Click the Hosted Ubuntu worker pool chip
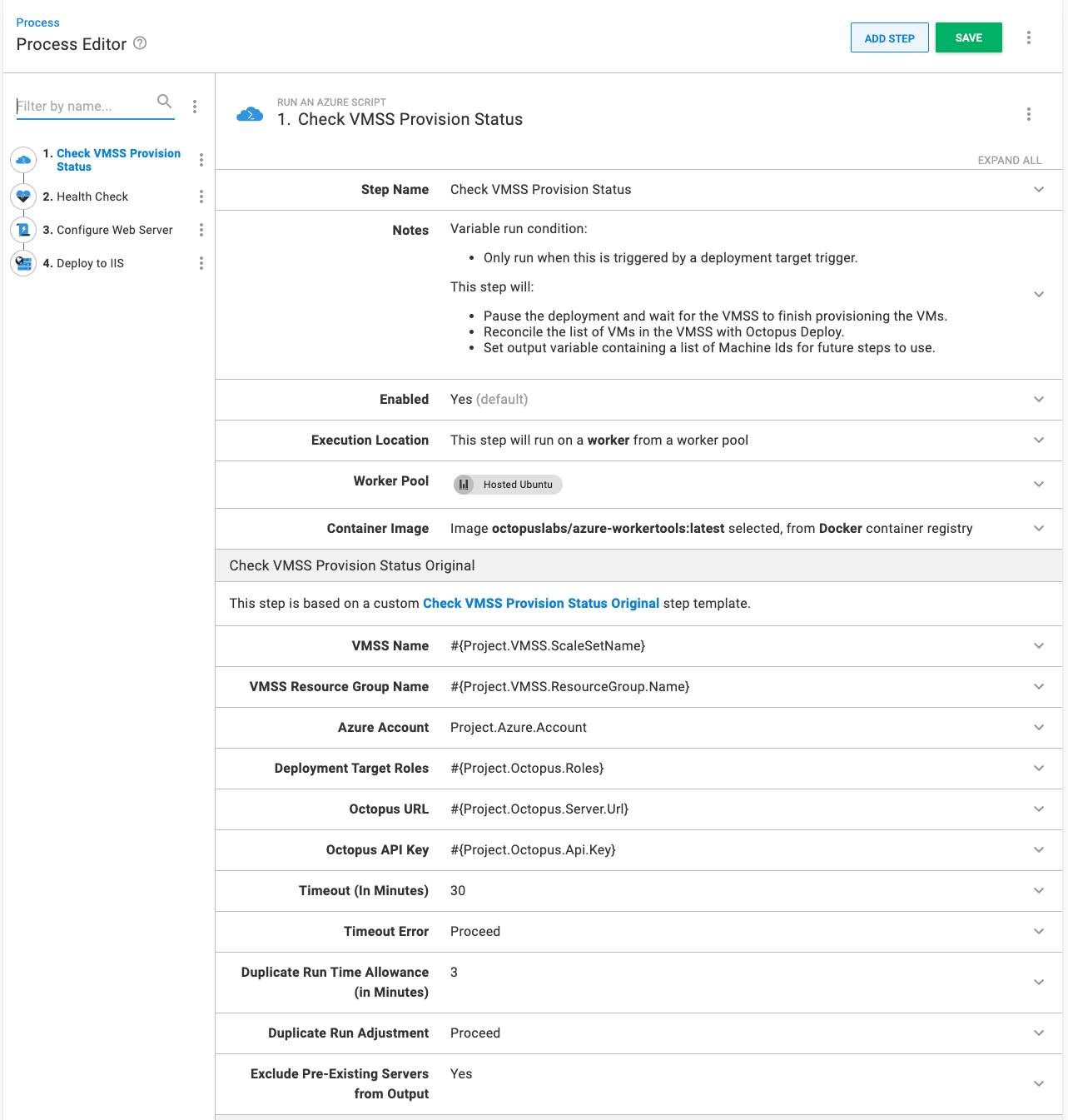 pyautogui.click(x=507, y=484)
